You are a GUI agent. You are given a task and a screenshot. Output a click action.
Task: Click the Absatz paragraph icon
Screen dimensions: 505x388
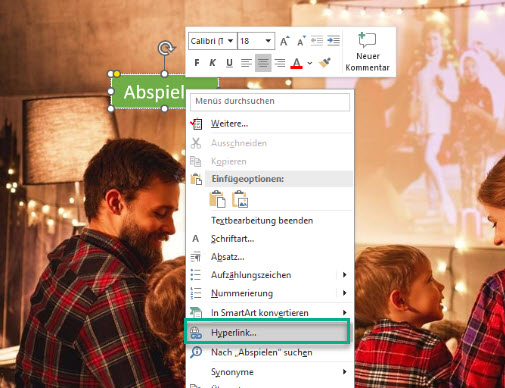tap(196, 257)
